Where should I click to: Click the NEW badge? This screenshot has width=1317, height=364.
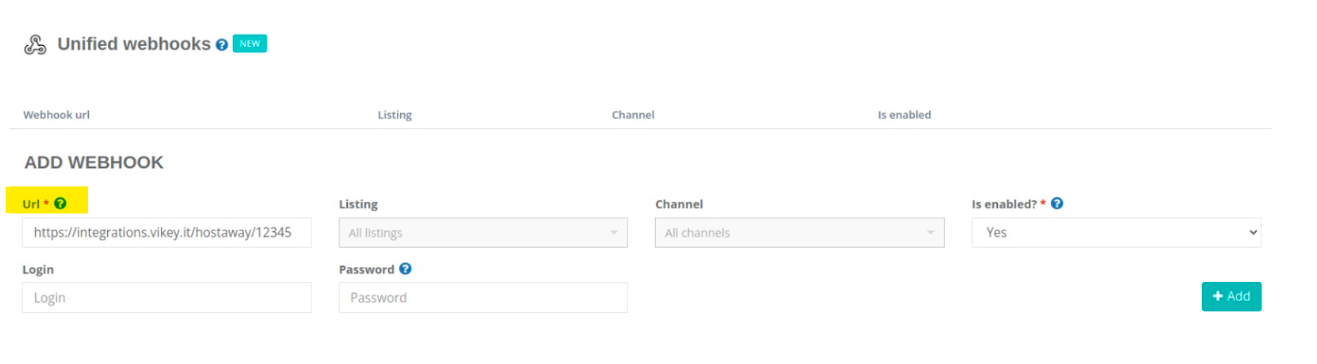click(x=249, y=44)
